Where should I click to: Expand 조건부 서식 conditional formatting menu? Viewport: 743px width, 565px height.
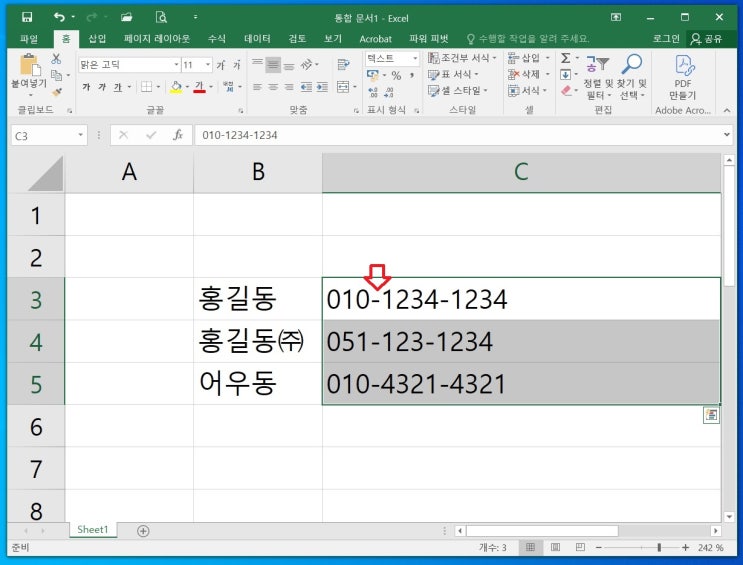click(x=462, y=58)
